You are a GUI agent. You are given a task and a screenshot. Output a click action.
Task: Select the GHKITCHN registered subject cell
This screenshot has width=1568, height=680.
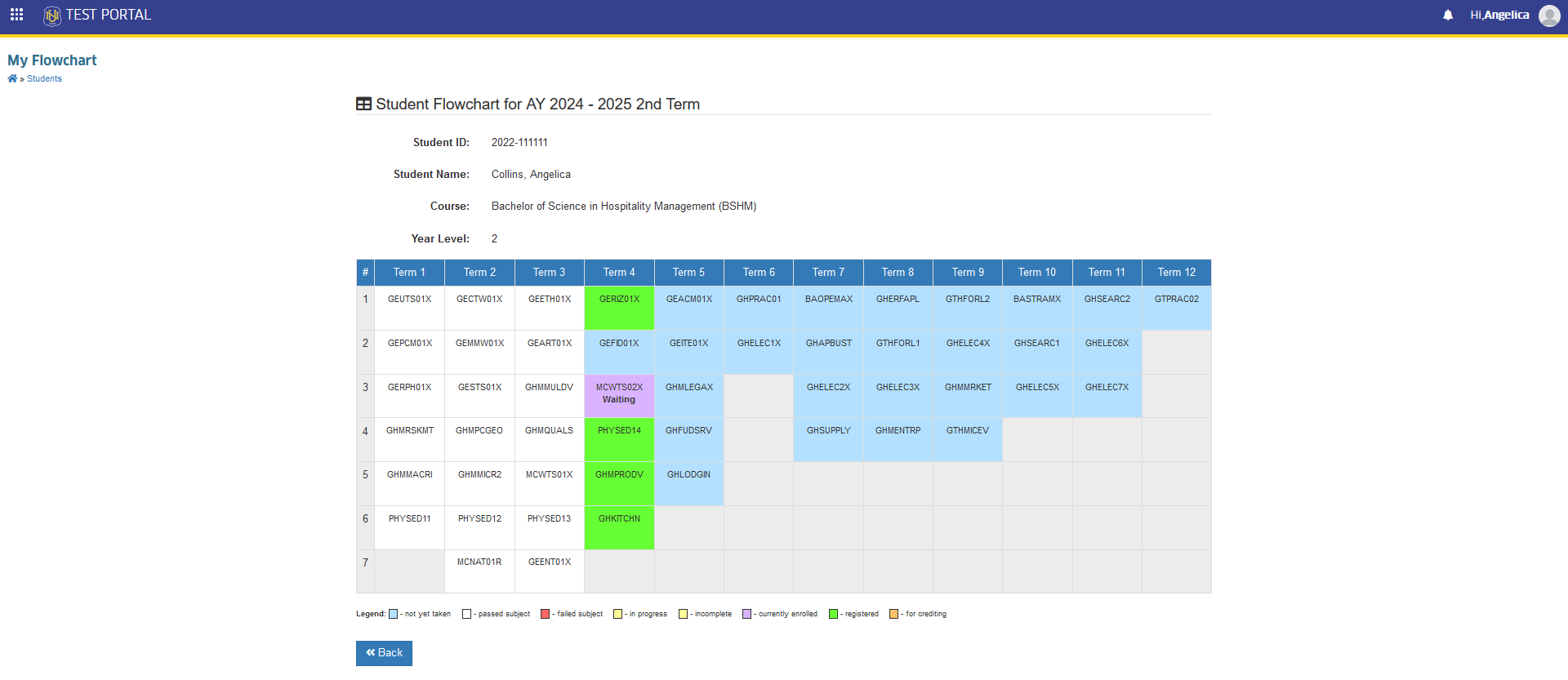[x=619, y=527]
